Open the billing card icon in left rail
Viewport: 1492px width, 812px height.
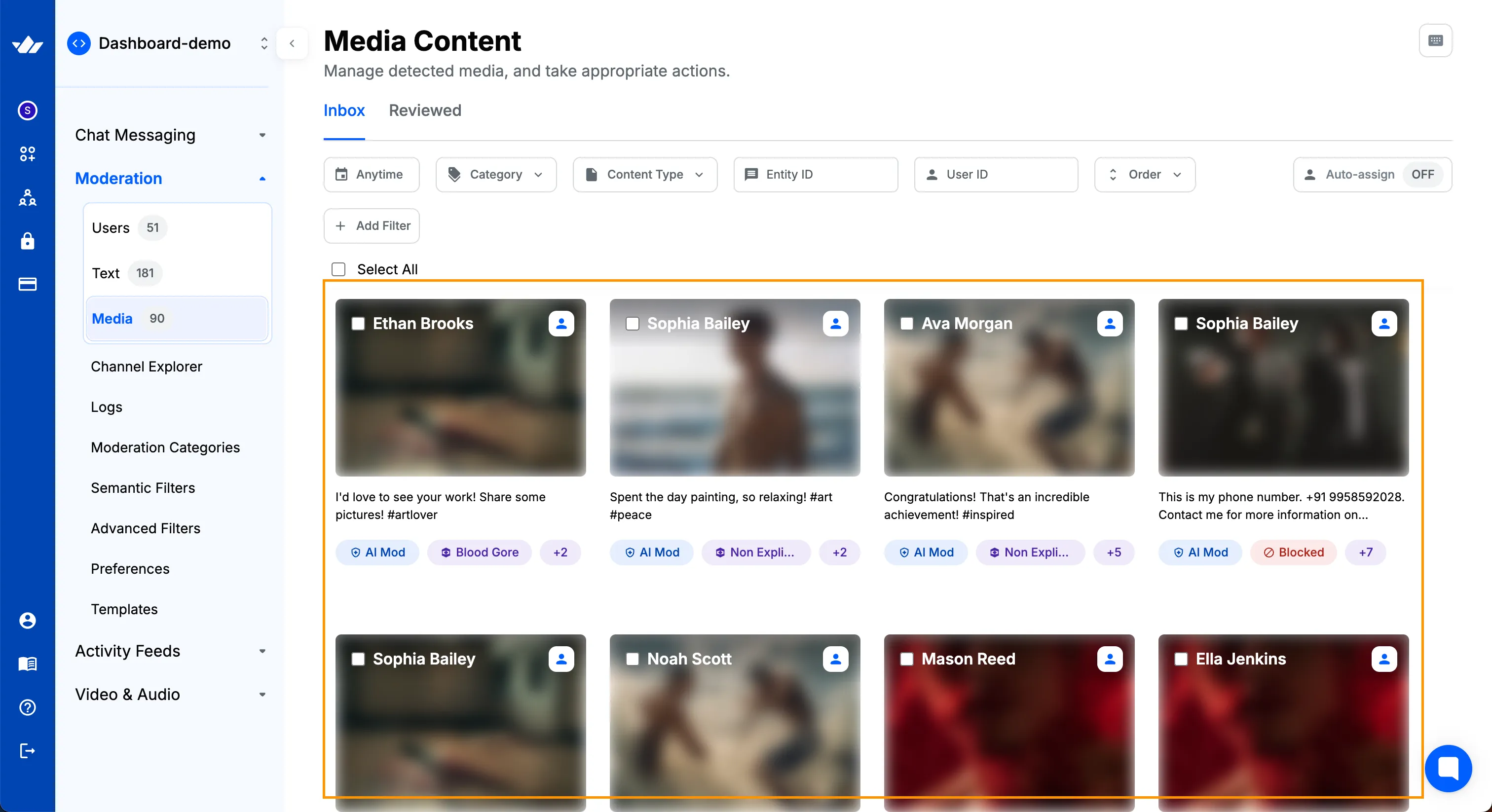coord(27,284)
